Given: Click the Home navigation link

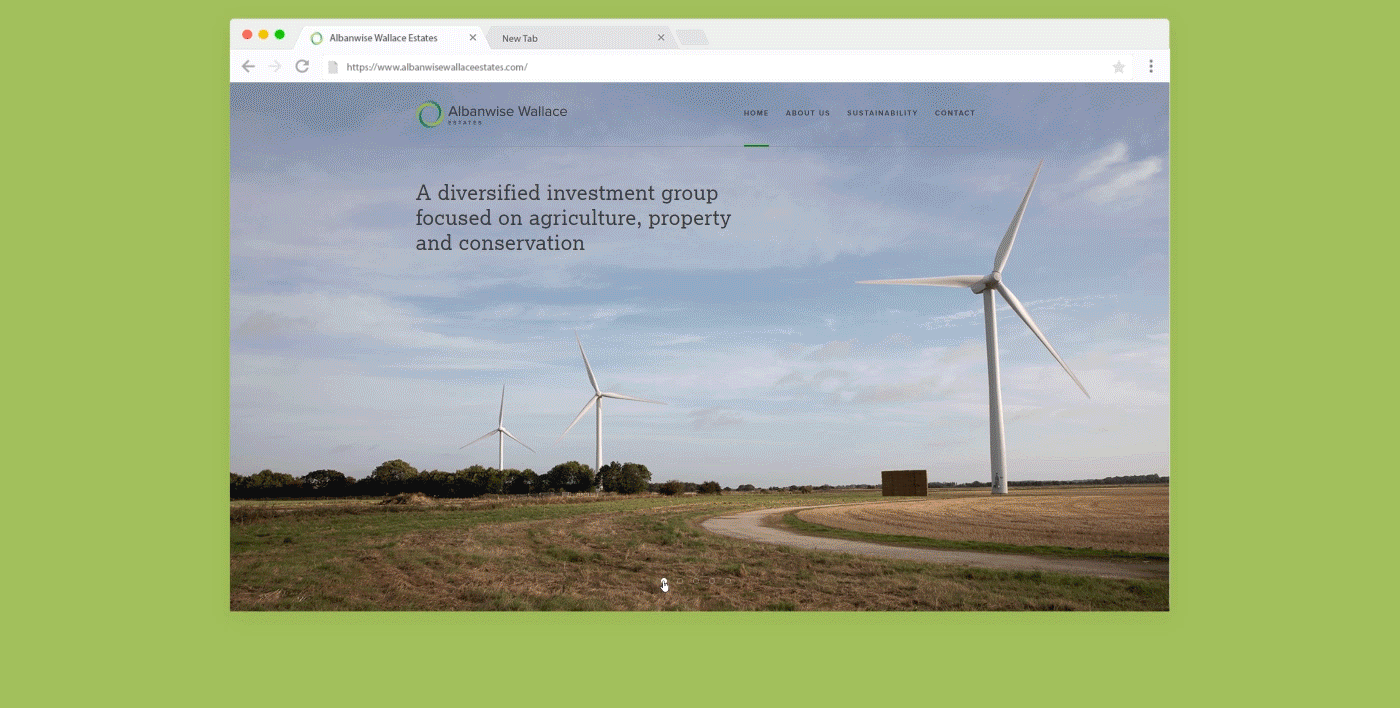Looking at the screenshot, I should [756, 113].
